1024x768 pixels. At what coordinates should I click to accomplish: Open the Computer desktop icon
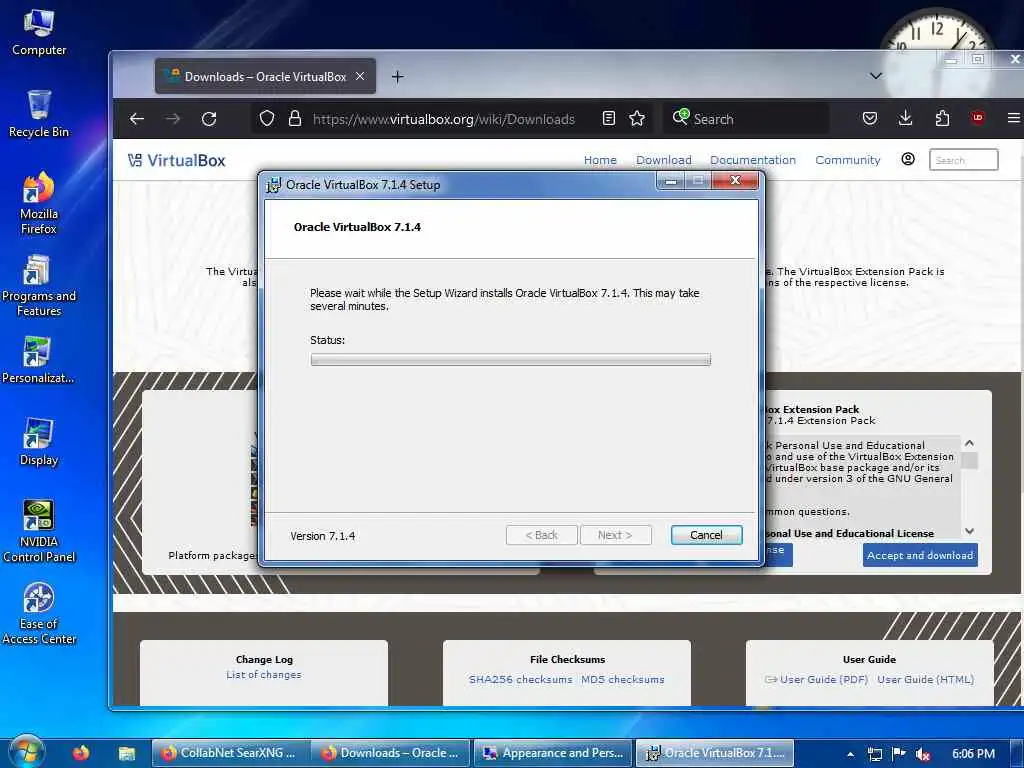[x=39, y=33]
